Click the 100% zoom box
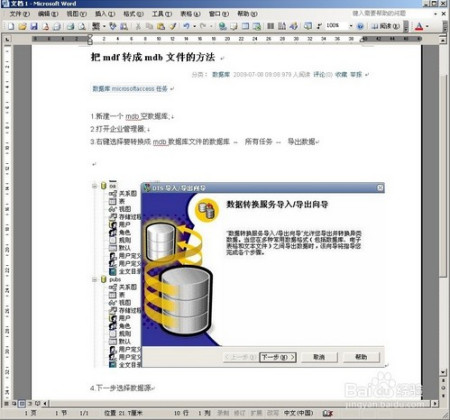This screenshot has height=420, width=450. [x=336, y=26]
